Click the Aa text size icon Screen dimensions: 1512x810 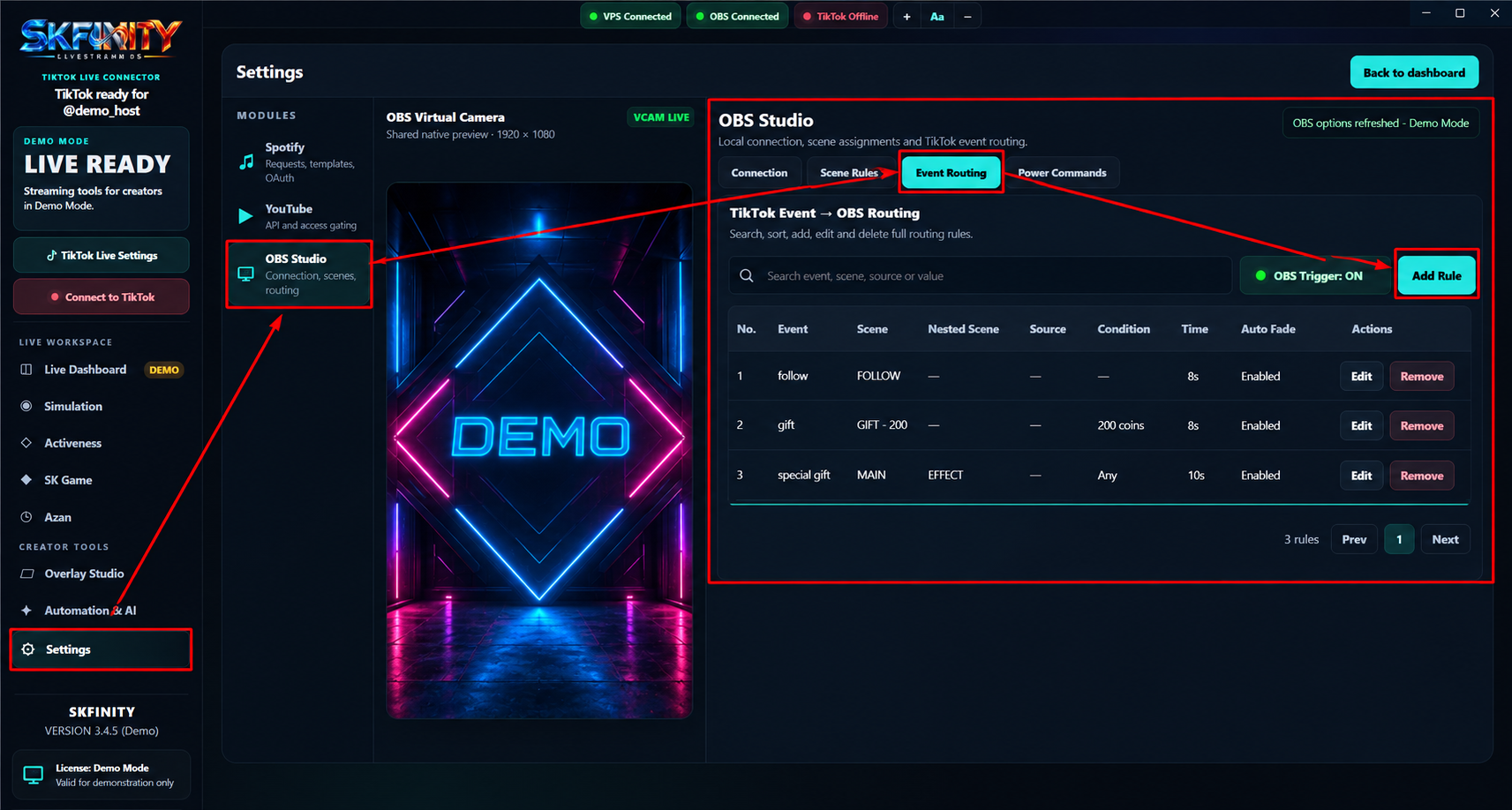[x=937, y=16]
